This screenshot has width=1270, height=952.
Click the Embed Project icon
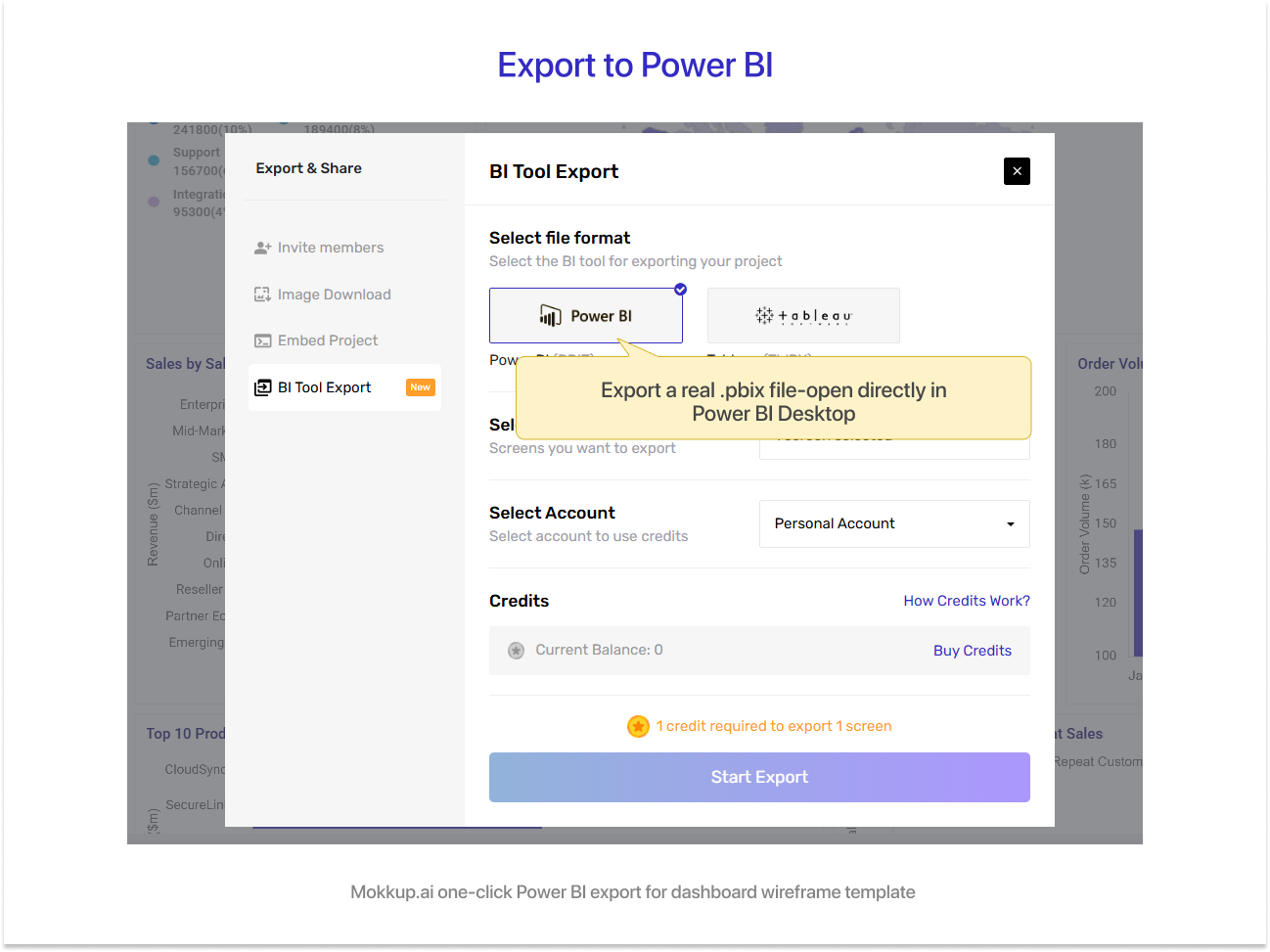pos(262,340)
